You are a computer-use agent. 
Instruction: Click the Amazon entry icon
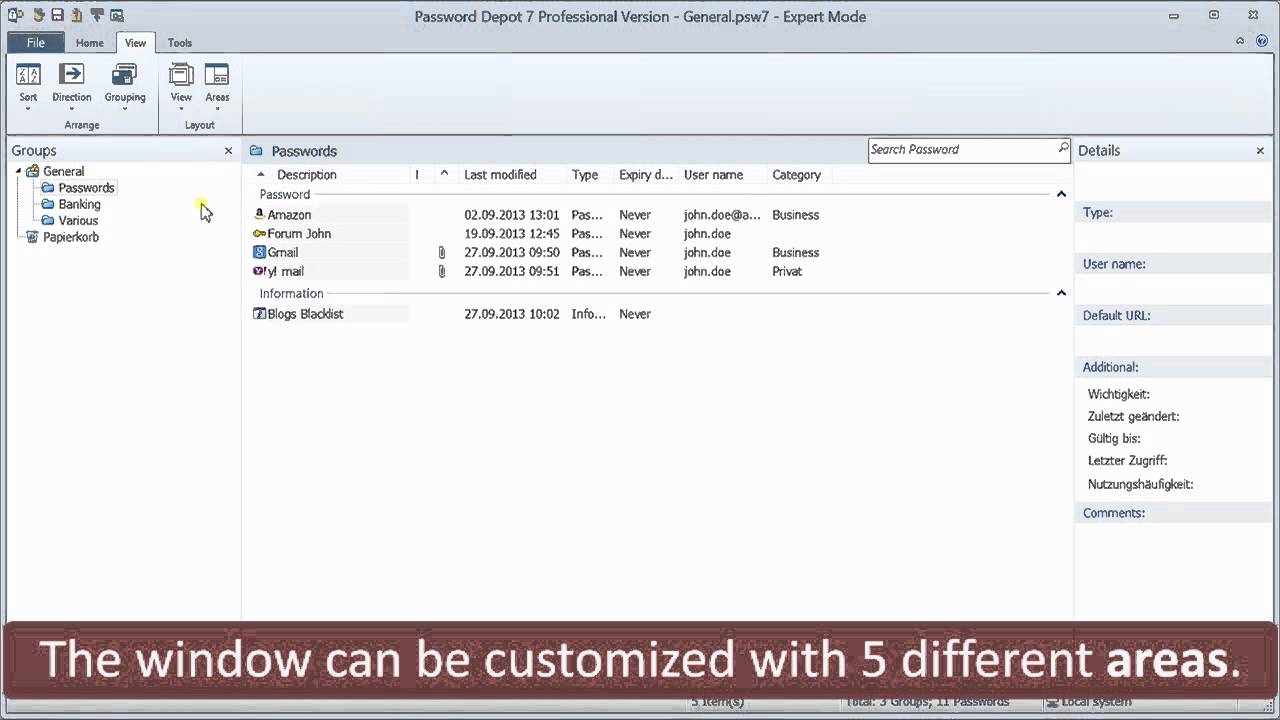259,214
